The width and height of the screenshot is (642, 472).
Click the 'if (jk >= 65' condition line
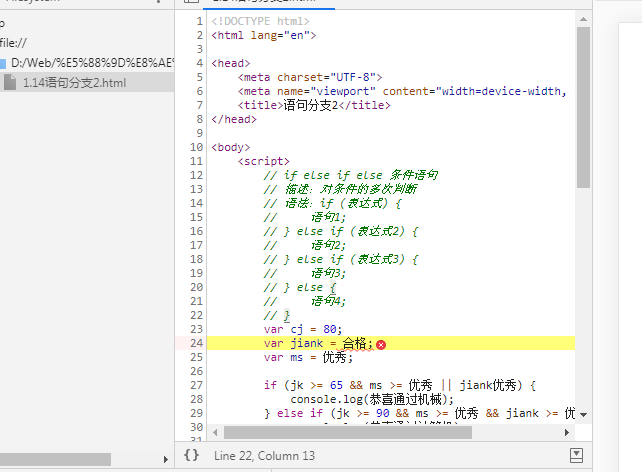click(x=400, y=385)
